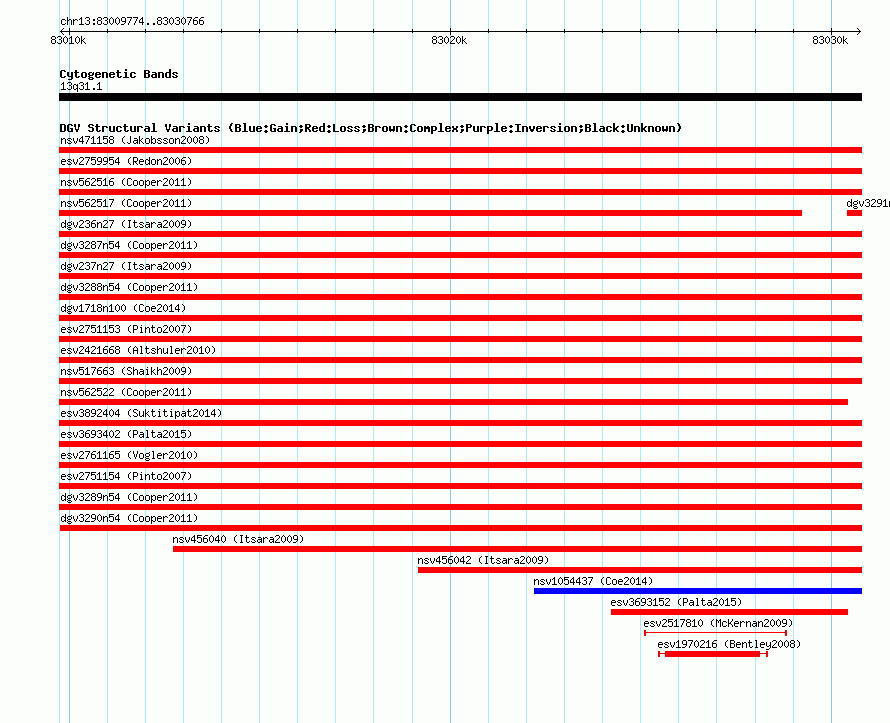Screen dimensions: 890x723
Task: Select the esv2759954 (Redon2006) variant label
Action: pyautogui.click(x=126, y=161)
